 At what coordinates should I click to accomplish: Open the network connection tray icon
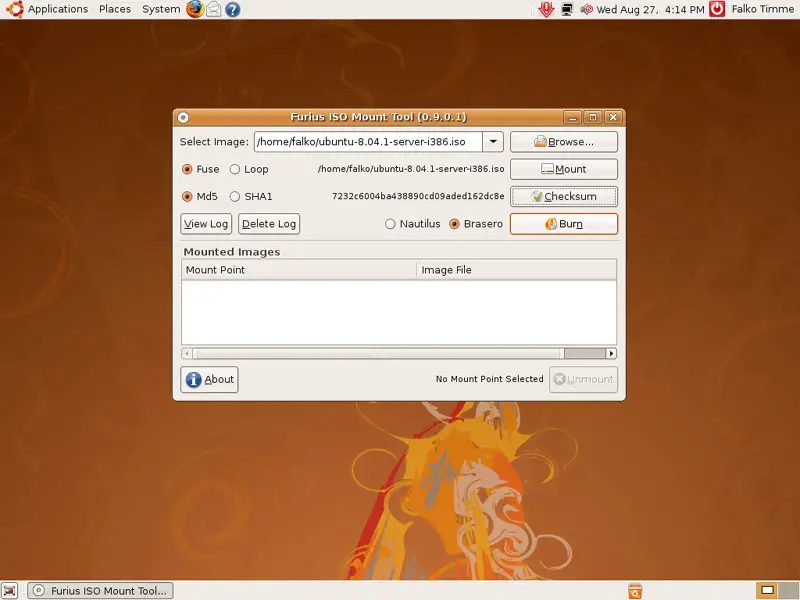(x=567, y=9)
